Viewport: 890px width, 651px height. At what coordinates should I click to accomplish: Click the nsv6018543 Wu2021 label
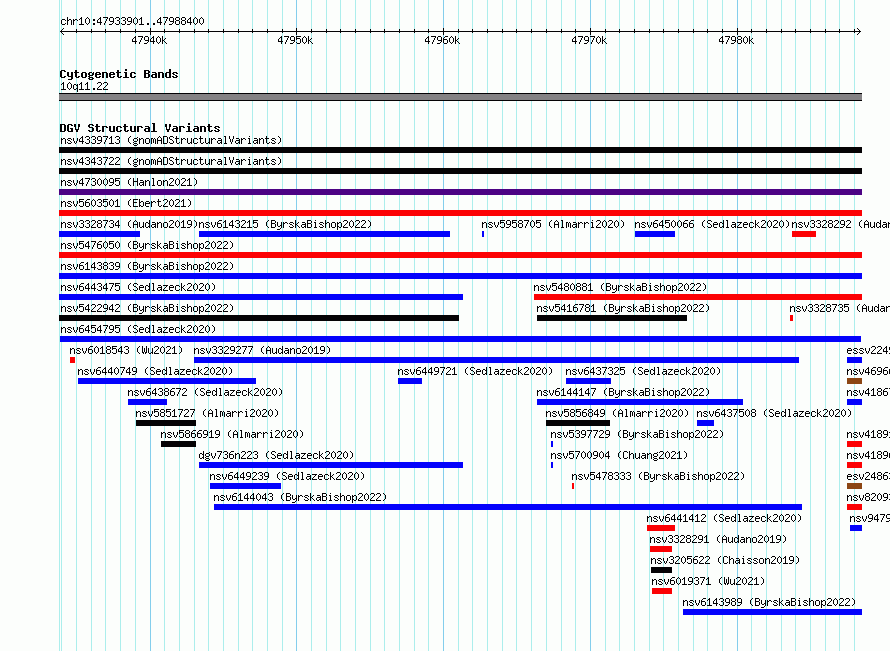pyautogui.click(x=127, y=350)
